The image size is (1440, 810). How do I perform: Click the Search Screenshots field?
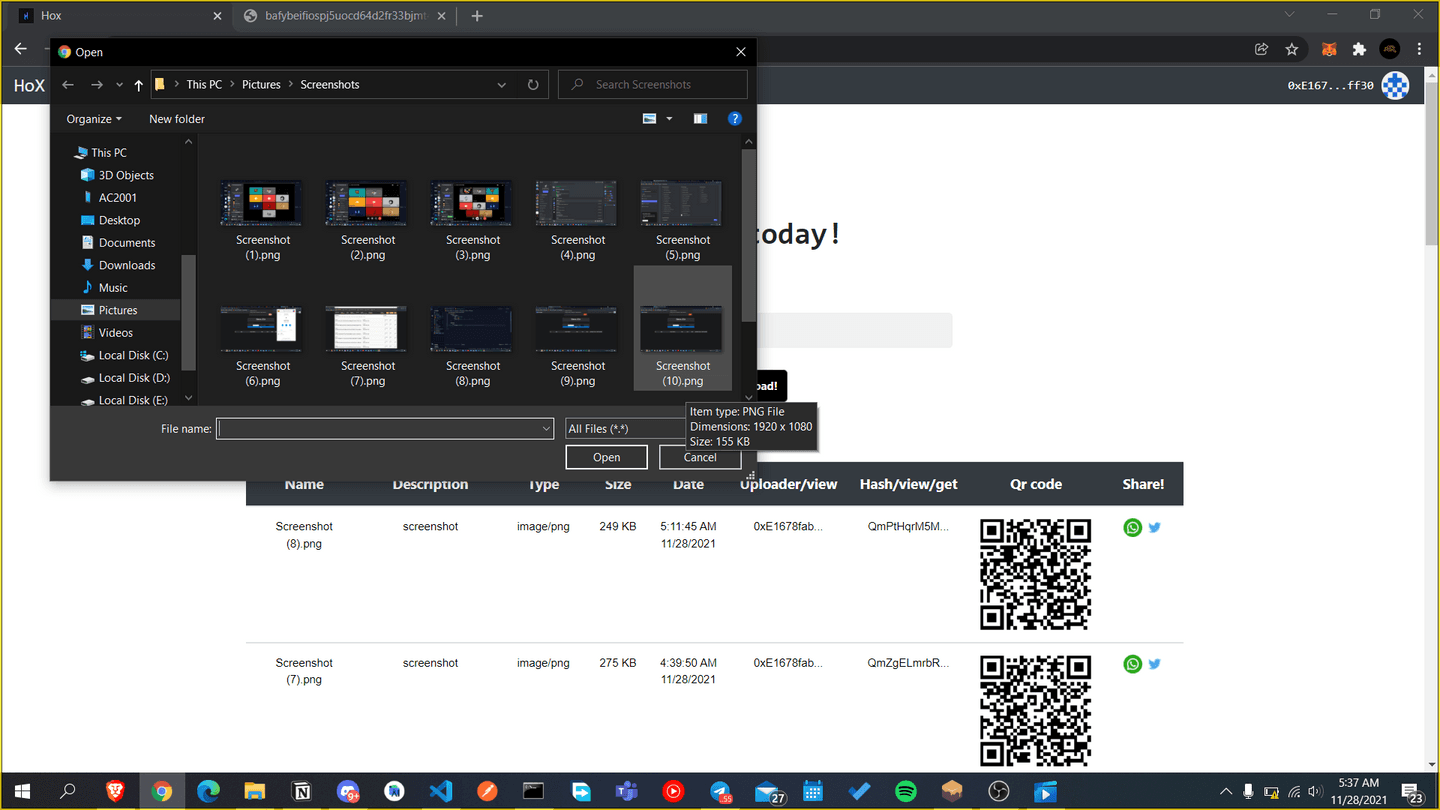click(653, 85)
